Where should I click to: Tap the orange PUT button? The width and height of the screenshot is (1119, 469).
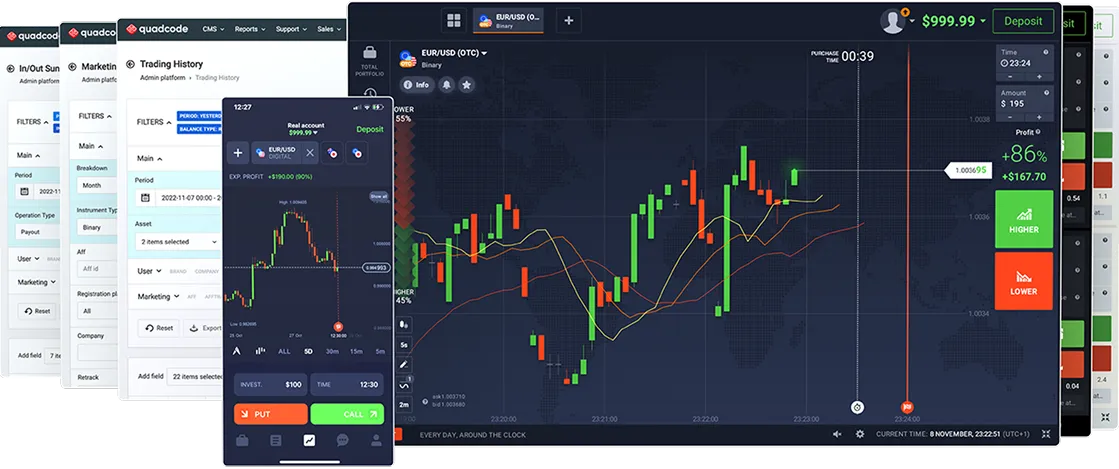point(270,414)
